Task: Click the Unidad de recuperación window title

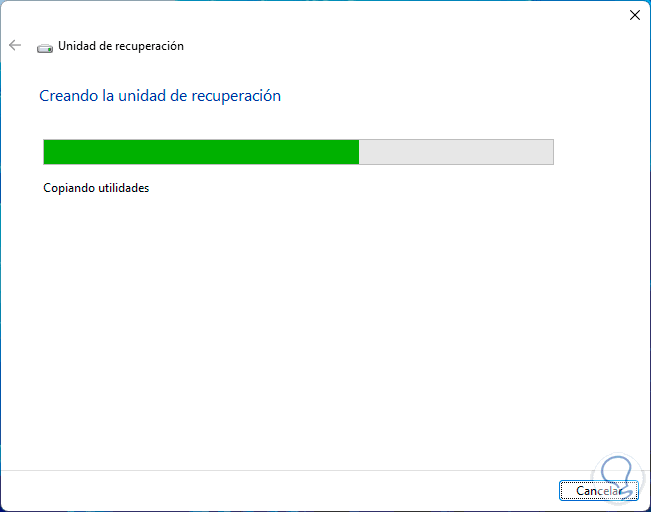Action: point(121,46)
